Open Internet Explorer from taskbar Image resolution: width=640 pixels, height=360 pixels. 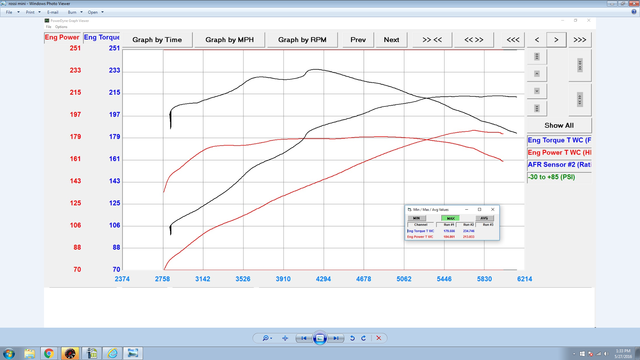112,353
